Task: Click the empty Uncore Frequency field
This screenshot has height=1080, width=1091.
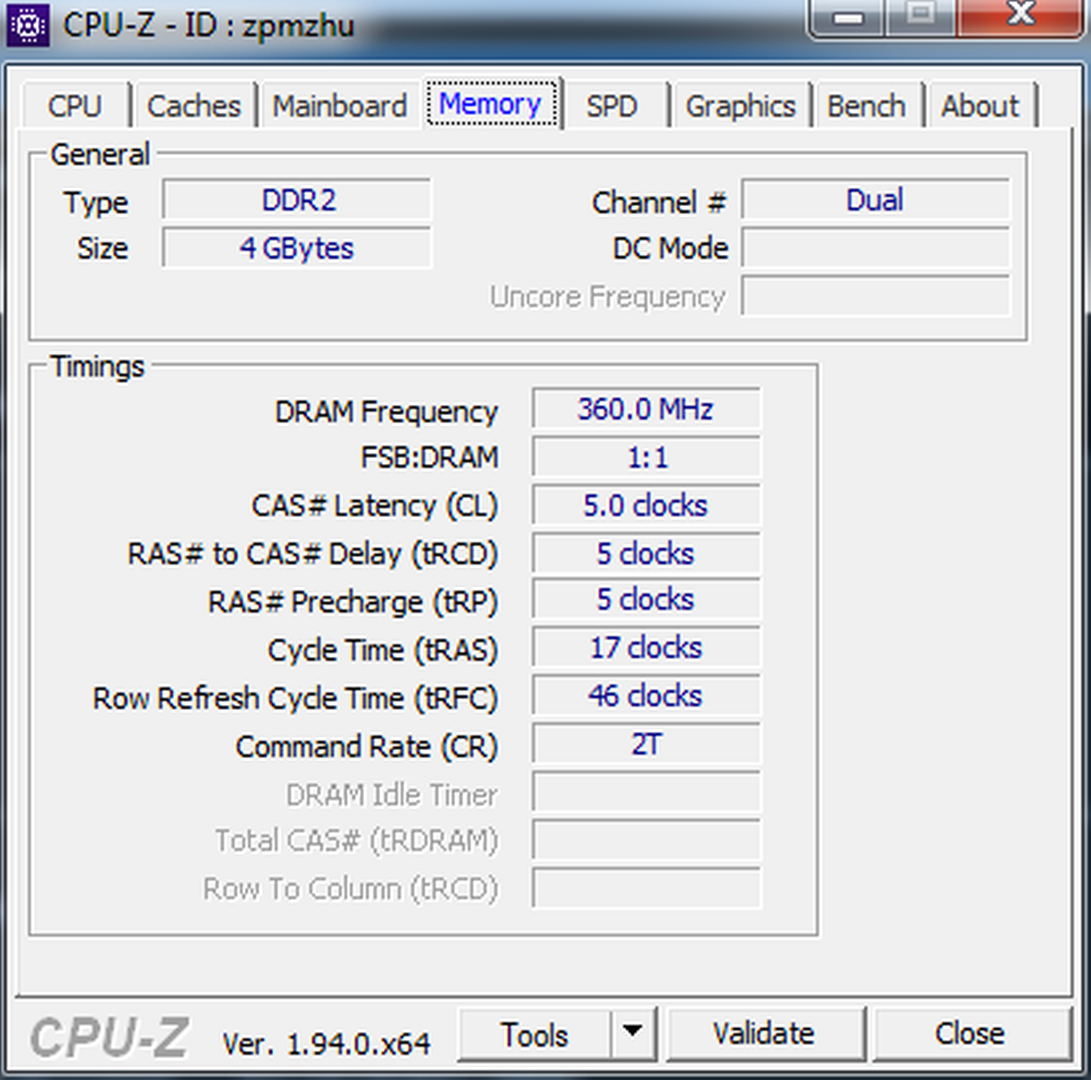Action: click(x=875, y=296)
